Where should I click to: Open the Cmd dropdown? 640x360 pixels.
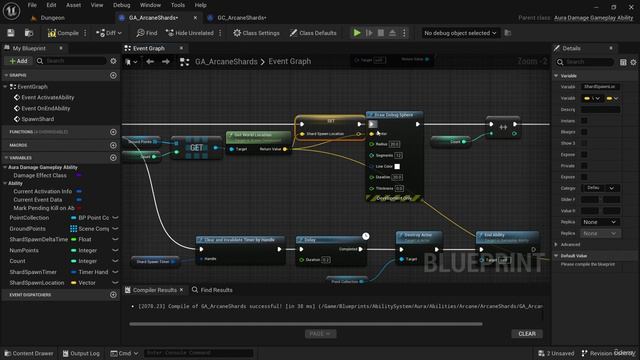(124, 353)
